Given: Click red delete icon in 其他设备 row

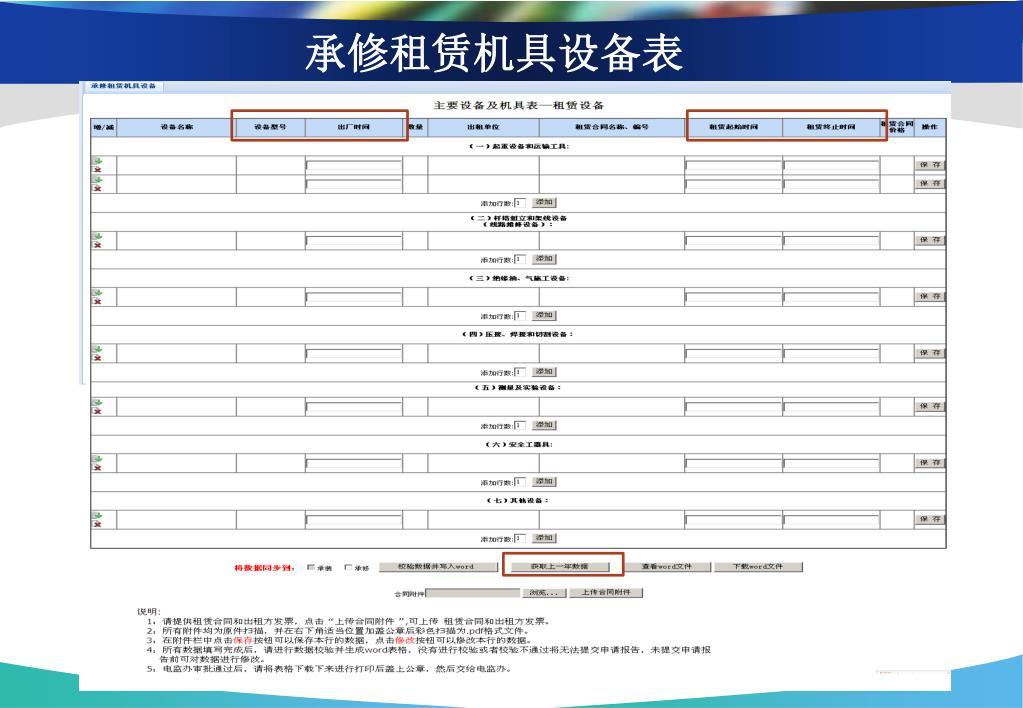Looking at the screenshot, I should click(98, 524).
